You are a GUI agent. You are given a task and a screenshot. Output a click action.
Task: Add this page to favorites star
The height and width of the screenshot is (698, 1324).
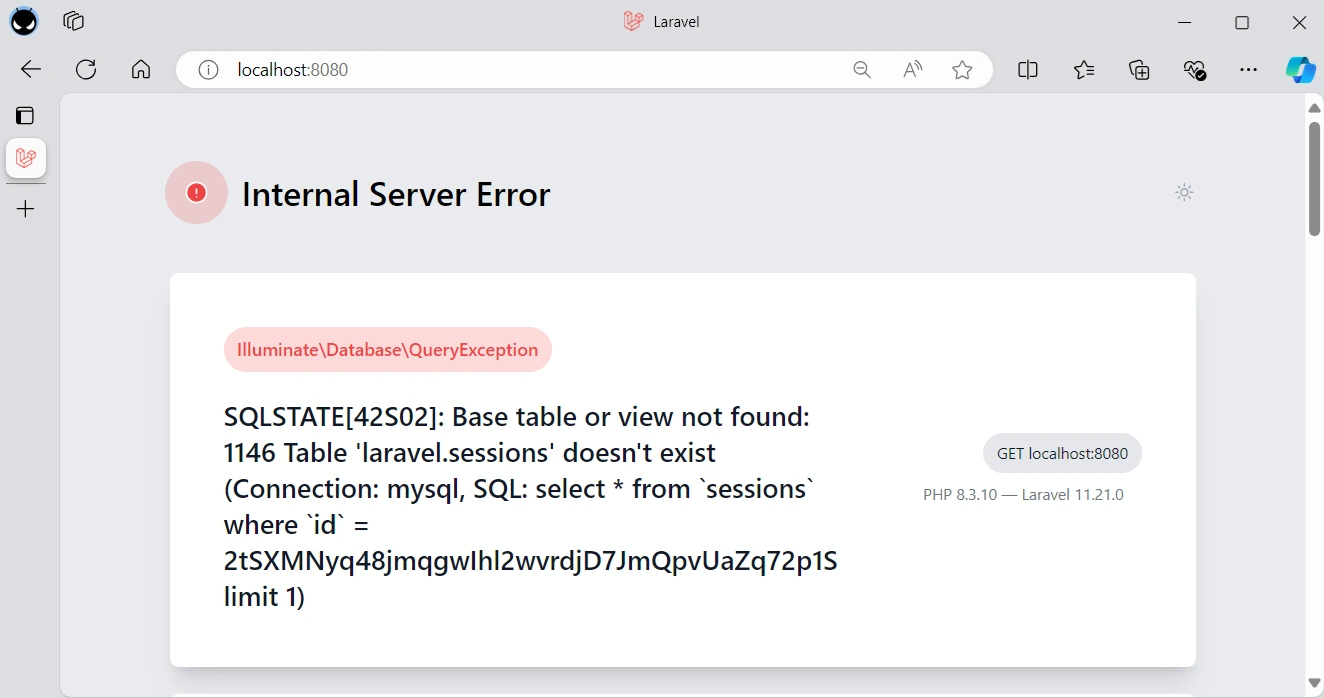pos(962,69)
